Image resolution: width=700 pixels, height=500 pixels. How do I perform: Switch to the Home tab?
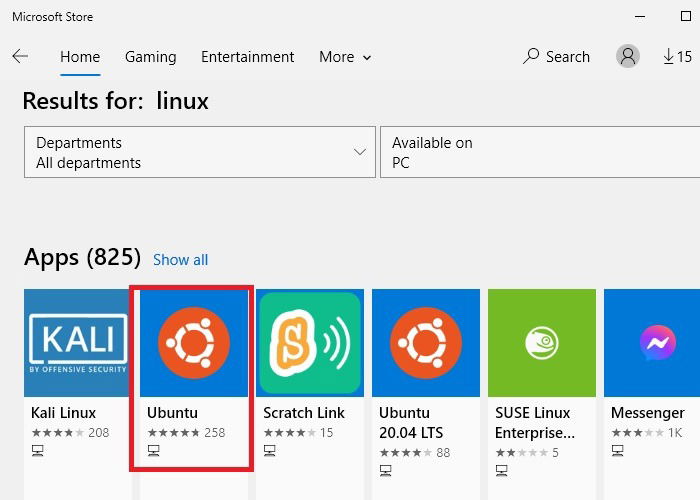click(x=80, y=57)
